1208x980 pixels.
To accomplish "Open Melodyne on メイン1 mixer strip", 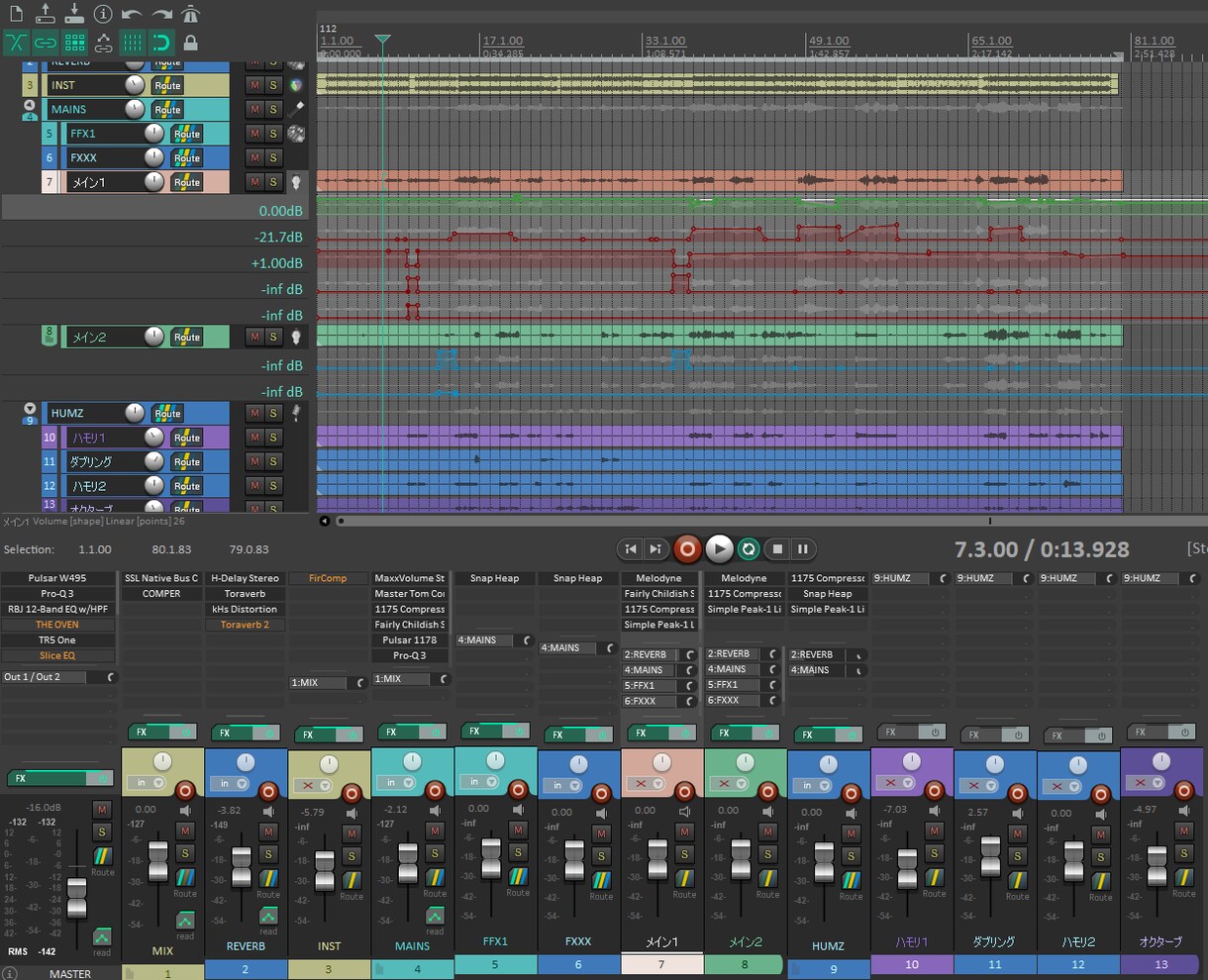I will (x=659, y=578).
